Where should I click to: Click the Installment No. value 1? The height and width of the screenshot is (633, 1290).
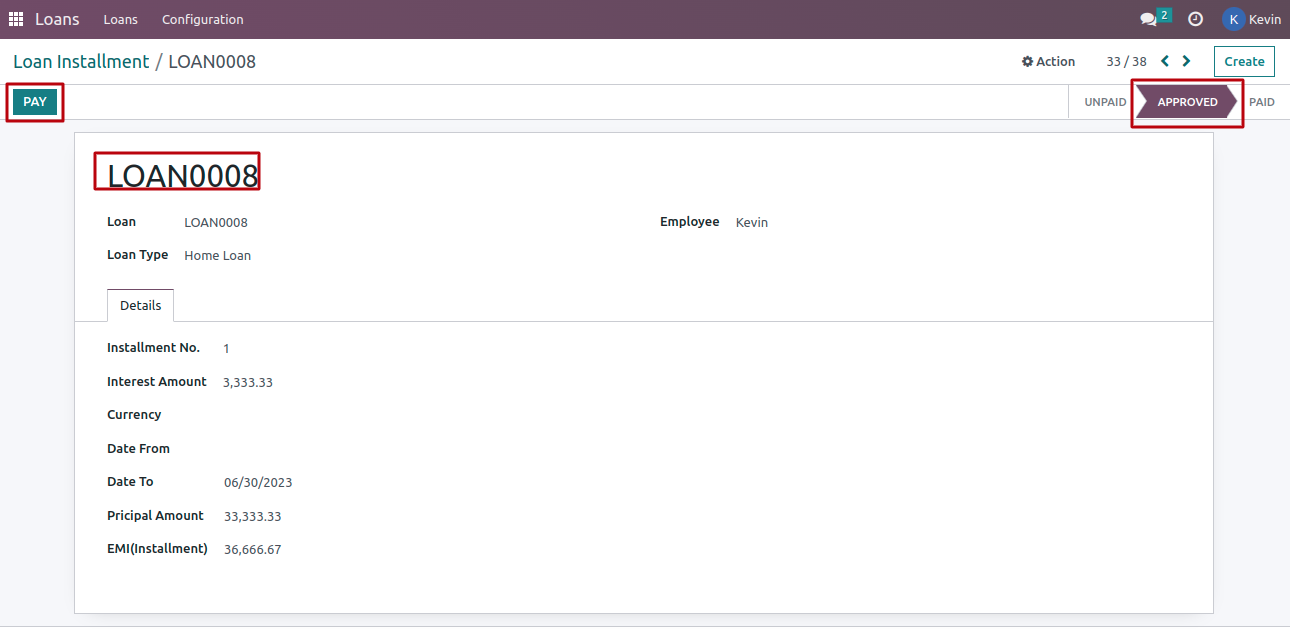(x=227, y=348)
